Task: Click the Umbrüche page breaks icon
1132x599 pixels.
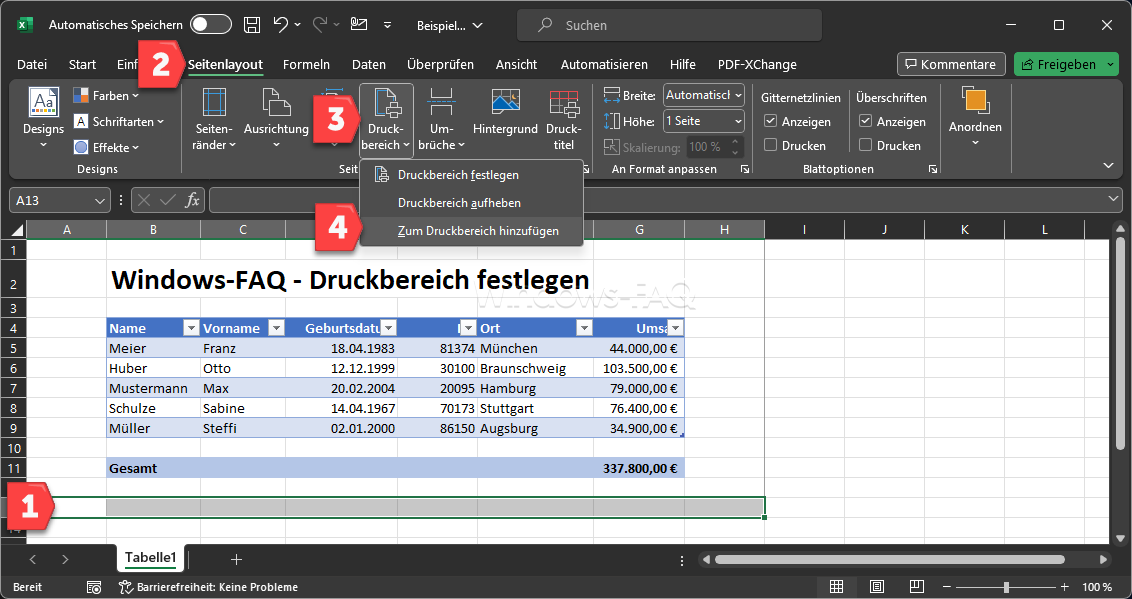Action: tap(441, 104)
